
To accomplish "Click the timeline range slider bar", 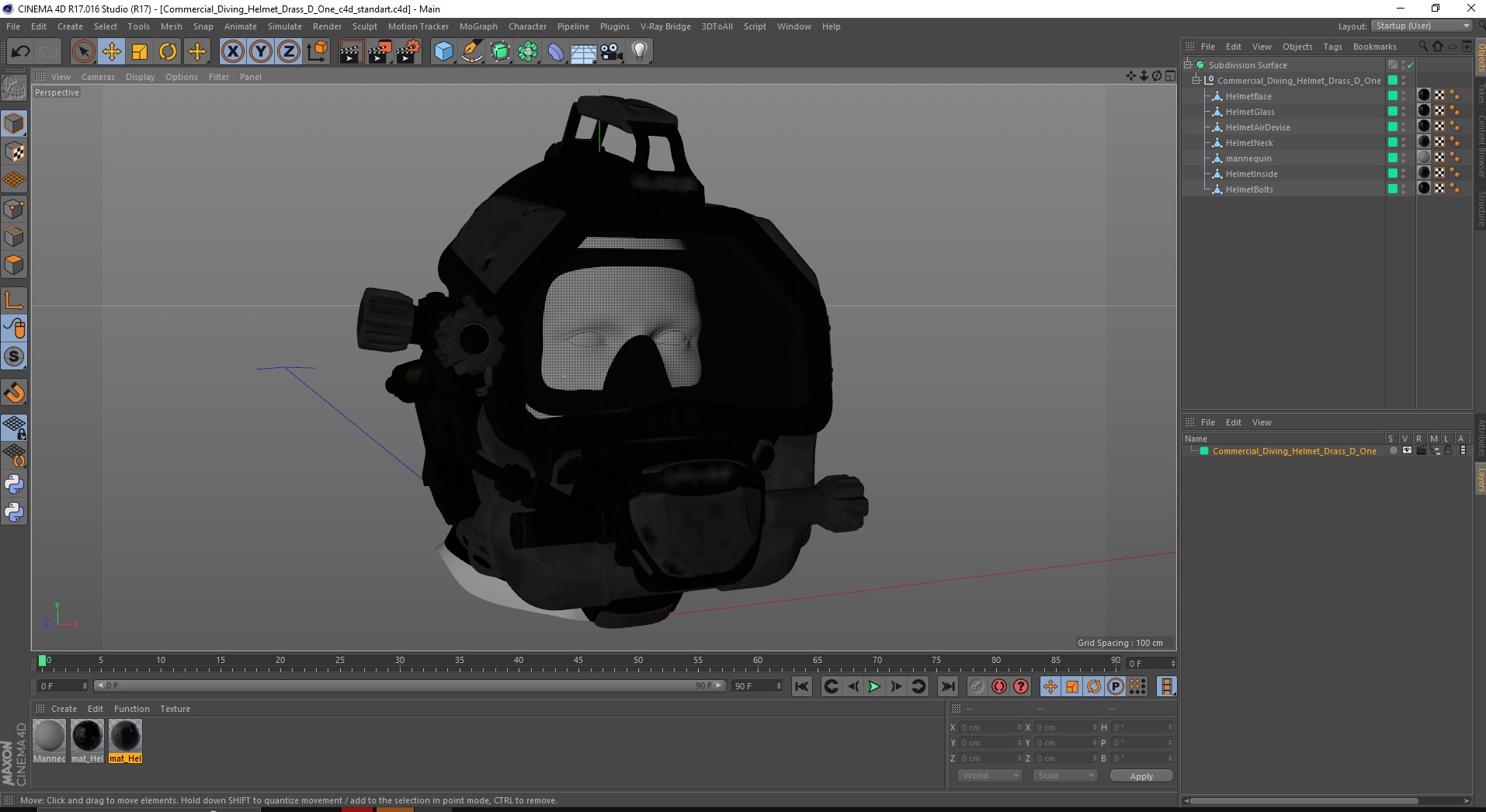I will (410, 685).
